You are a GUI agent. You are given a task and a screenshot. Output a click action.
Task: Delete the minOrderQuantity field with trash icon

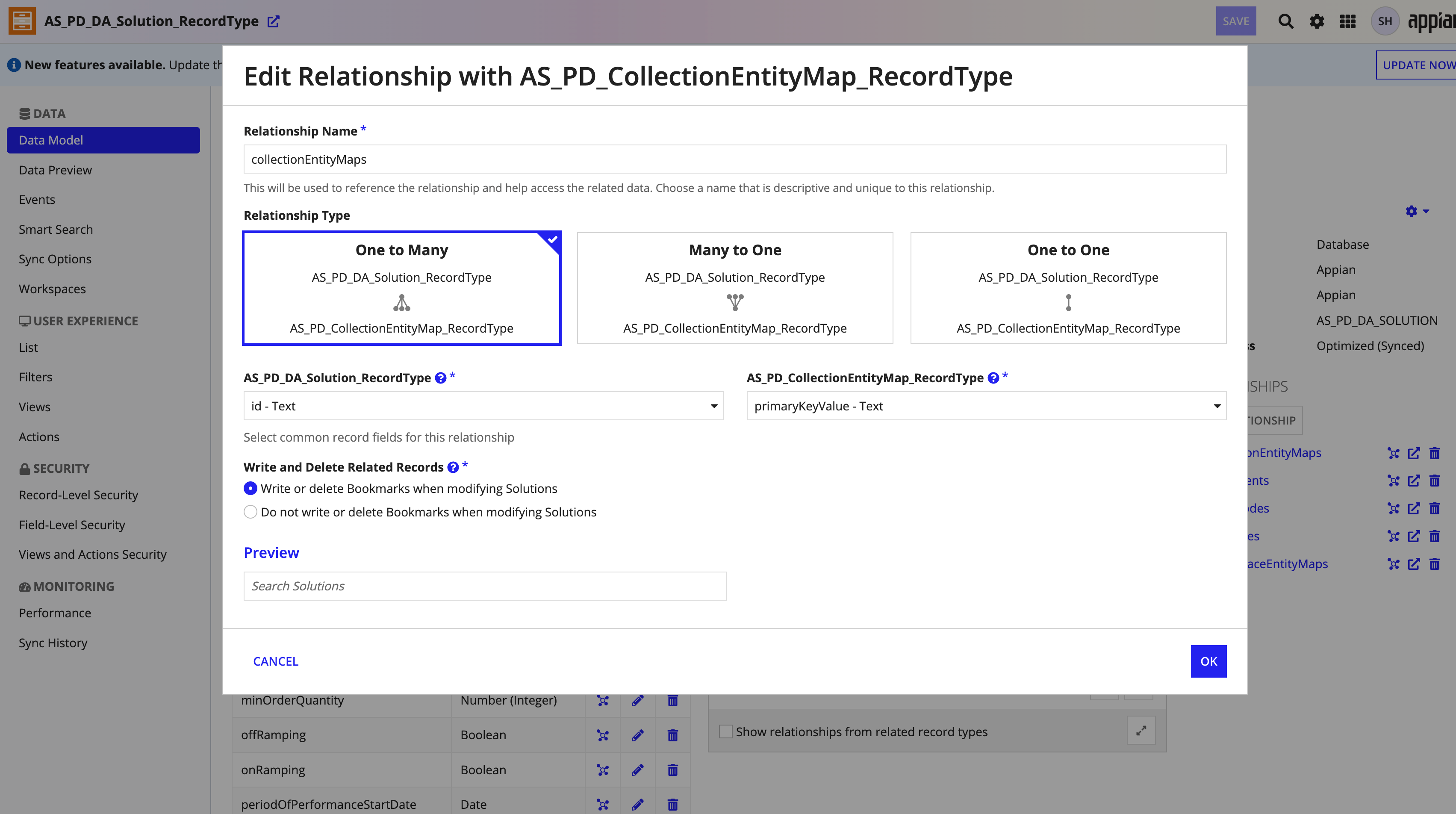click(x=672, y=700)
